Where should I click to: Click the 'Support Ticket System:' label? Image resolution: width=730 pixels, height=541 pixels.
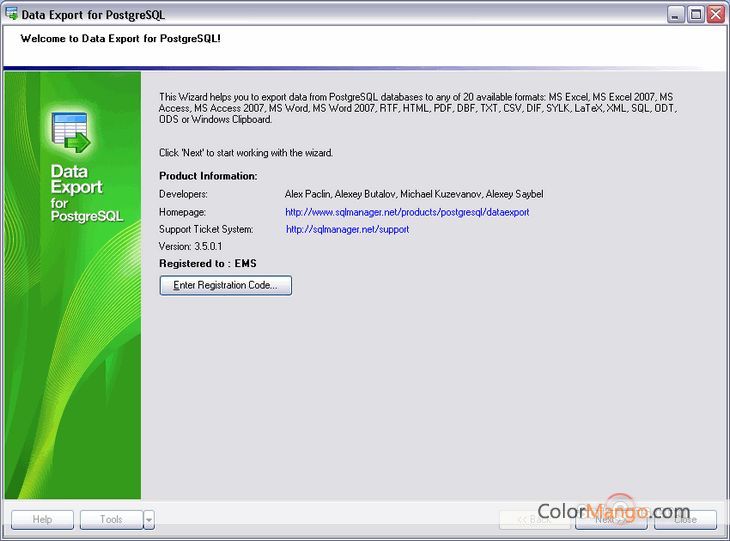[206, 230]
